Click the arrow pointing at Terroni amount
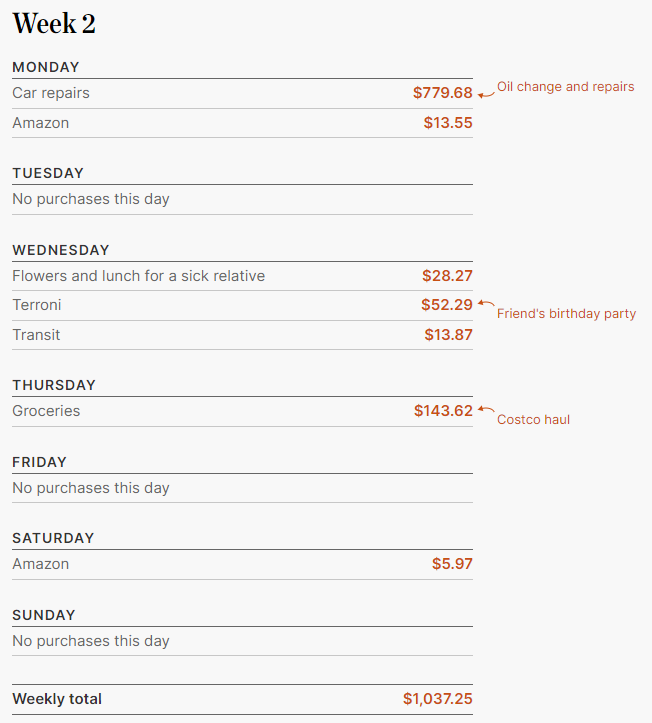 (486, 303)
